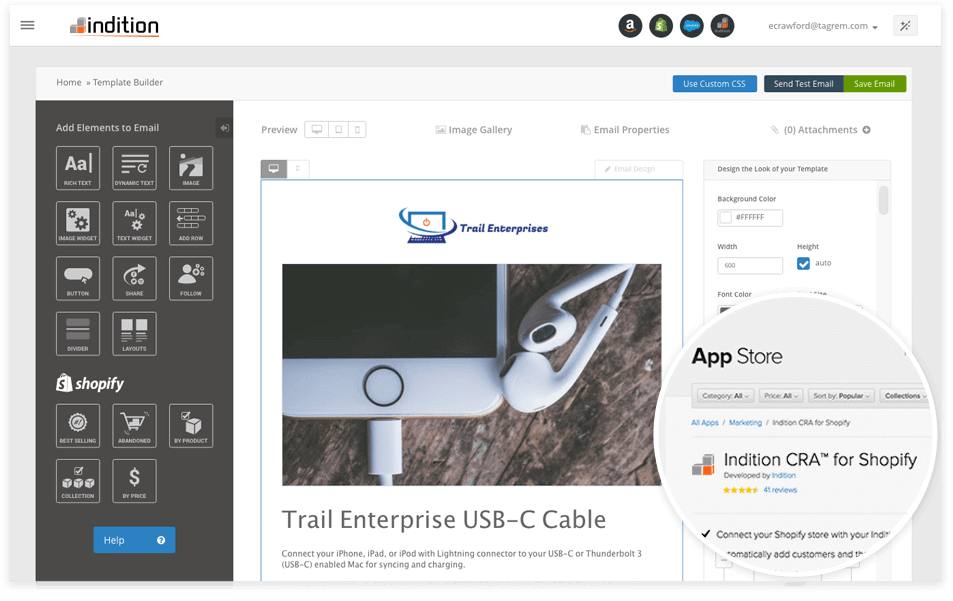Insert Shopify Abandoned cart block
This screenshot has height=601, width=953.
(134, 425)
